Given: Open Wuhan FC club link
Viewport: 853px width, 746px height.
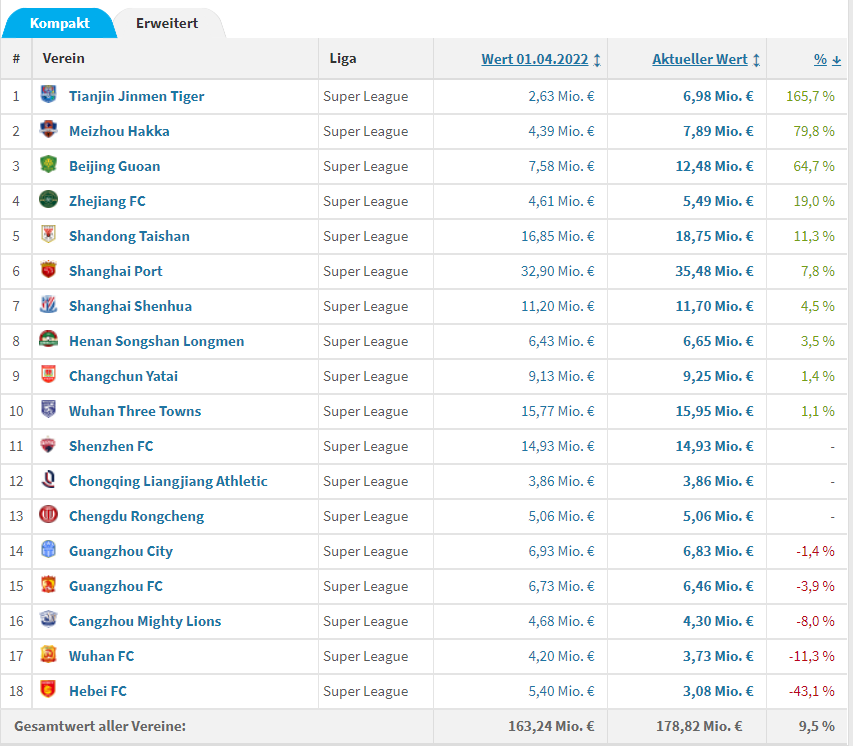Looking at the screenshot, I should pyautogui.click(x=102, y=656).
